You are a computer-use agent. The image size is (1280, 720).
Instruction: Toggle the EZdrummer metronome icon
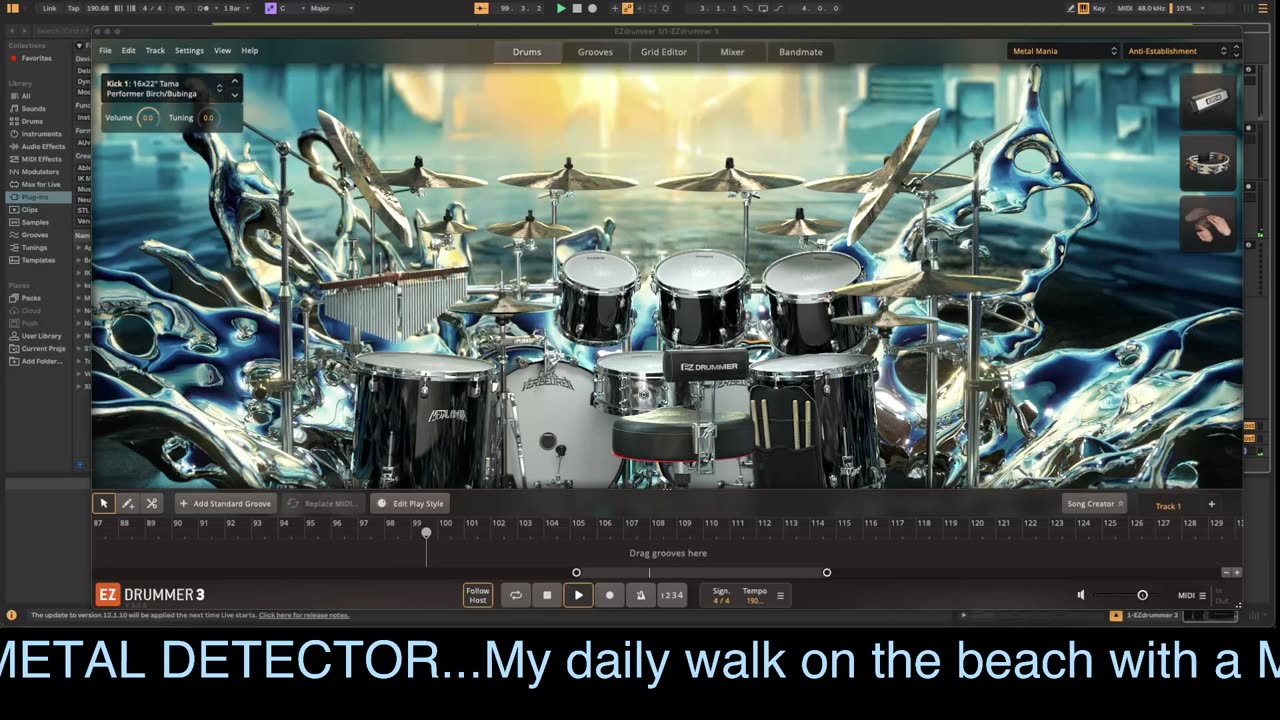pyautogui.click(x=641, y=595)
